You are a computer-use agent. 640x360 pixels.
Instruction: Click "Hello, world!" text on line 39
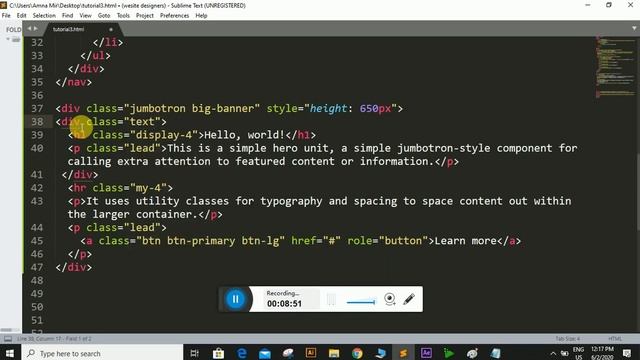(x=244, y=135)
